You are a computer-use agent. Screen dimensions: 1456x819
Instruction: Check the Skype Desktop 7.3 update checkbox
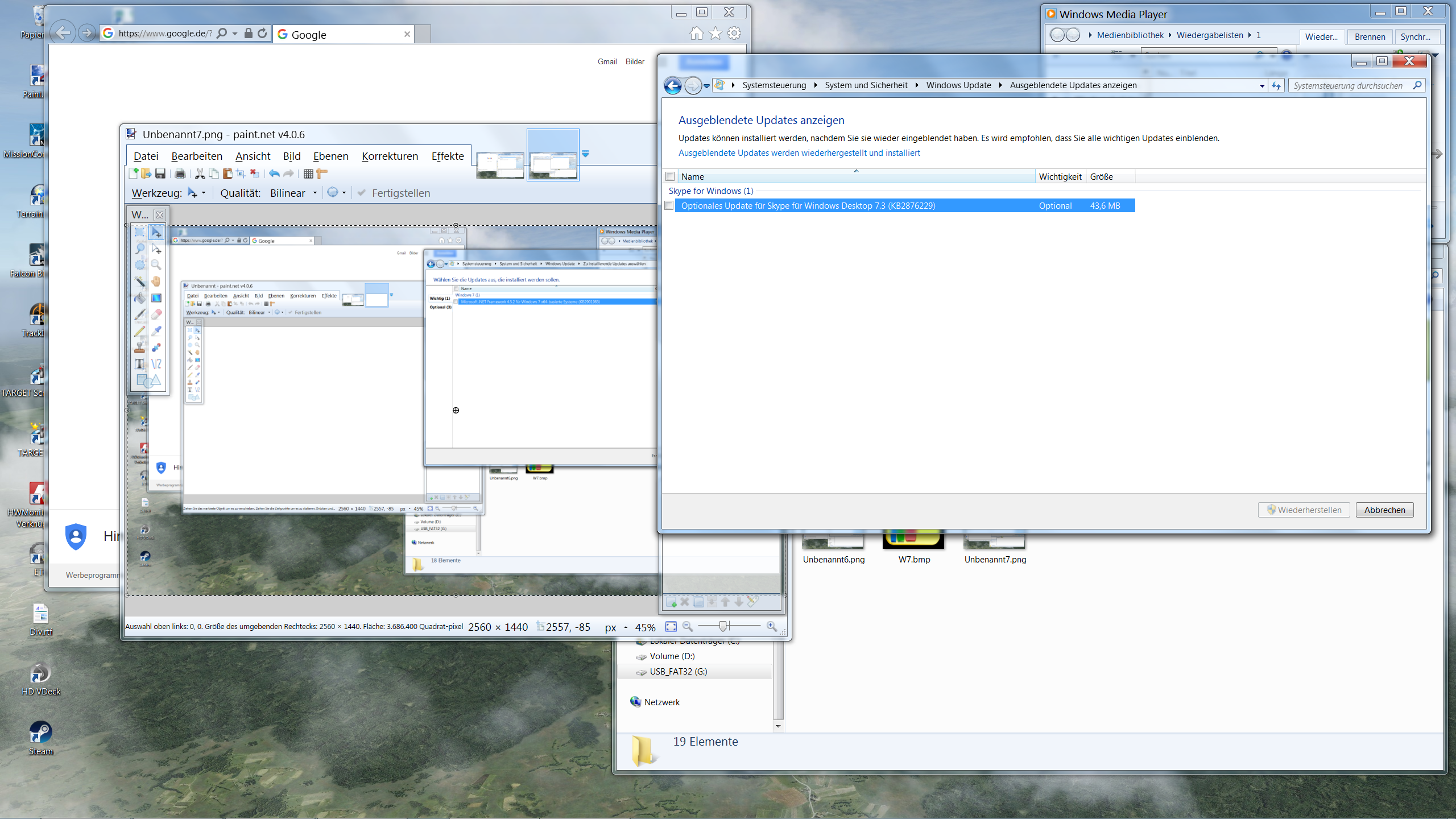click(669, 205)
